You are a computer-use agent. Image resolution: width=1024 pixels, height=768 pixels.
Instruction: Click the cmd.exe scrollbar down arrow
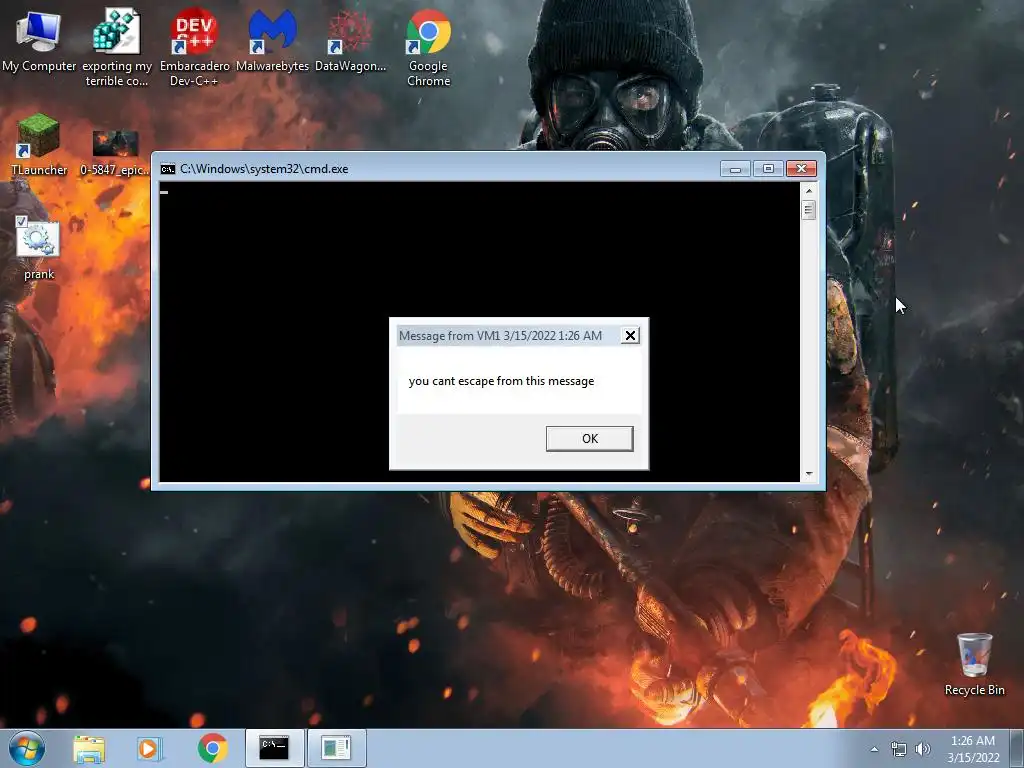(x=809, y=474)
